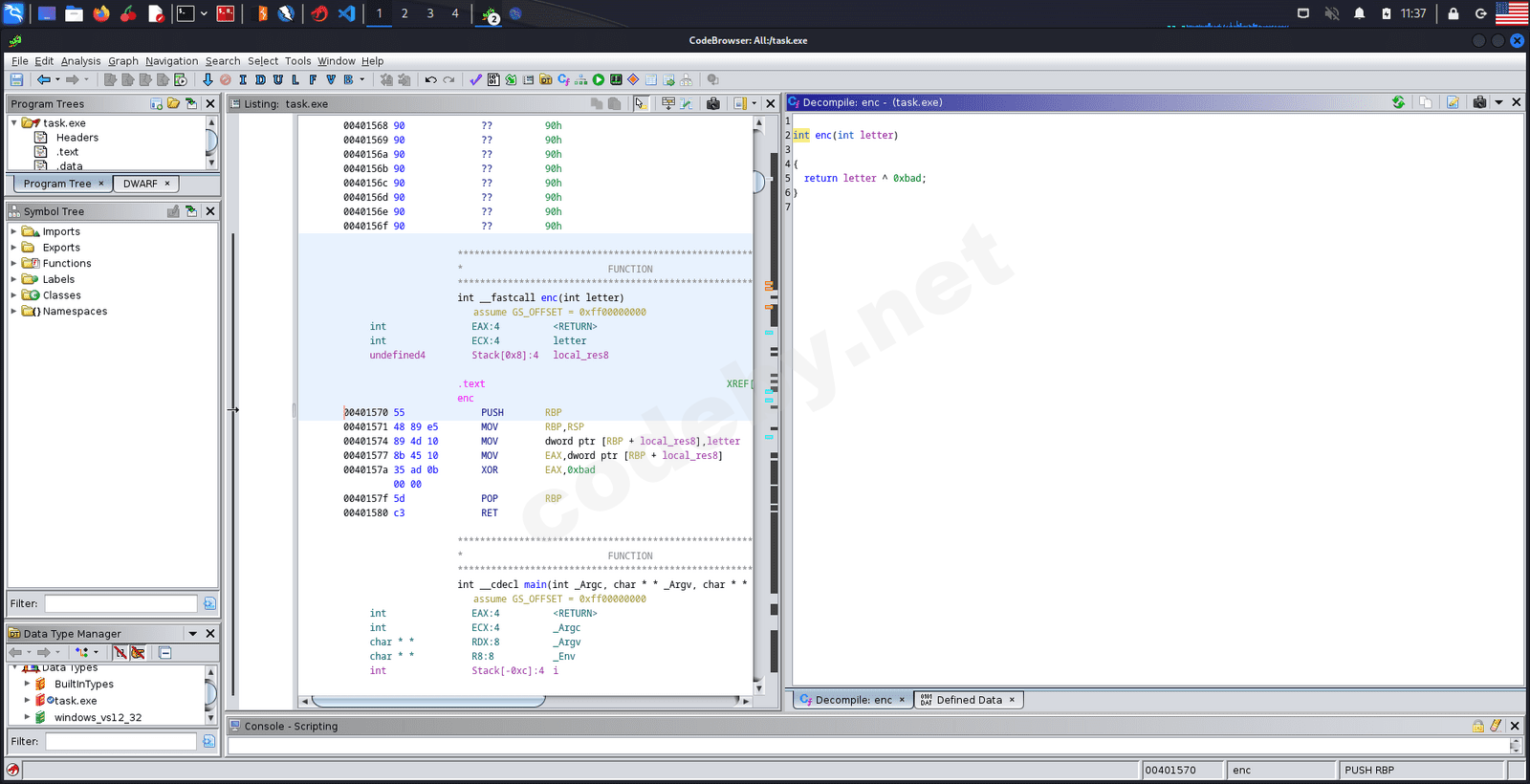Toggle the pointer filter in Data Type Manager
This screenshot has height=784, width=1530.
(x=138, y=653)
